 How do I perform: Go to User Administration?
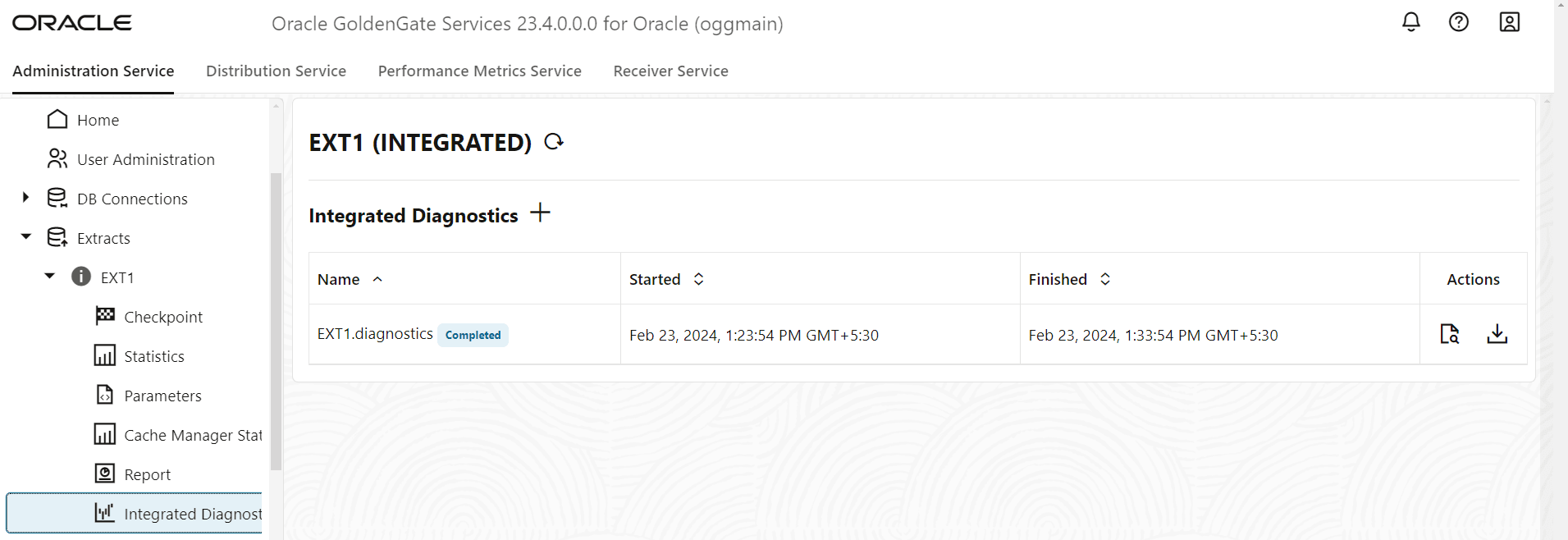click(x=145, y=158)
